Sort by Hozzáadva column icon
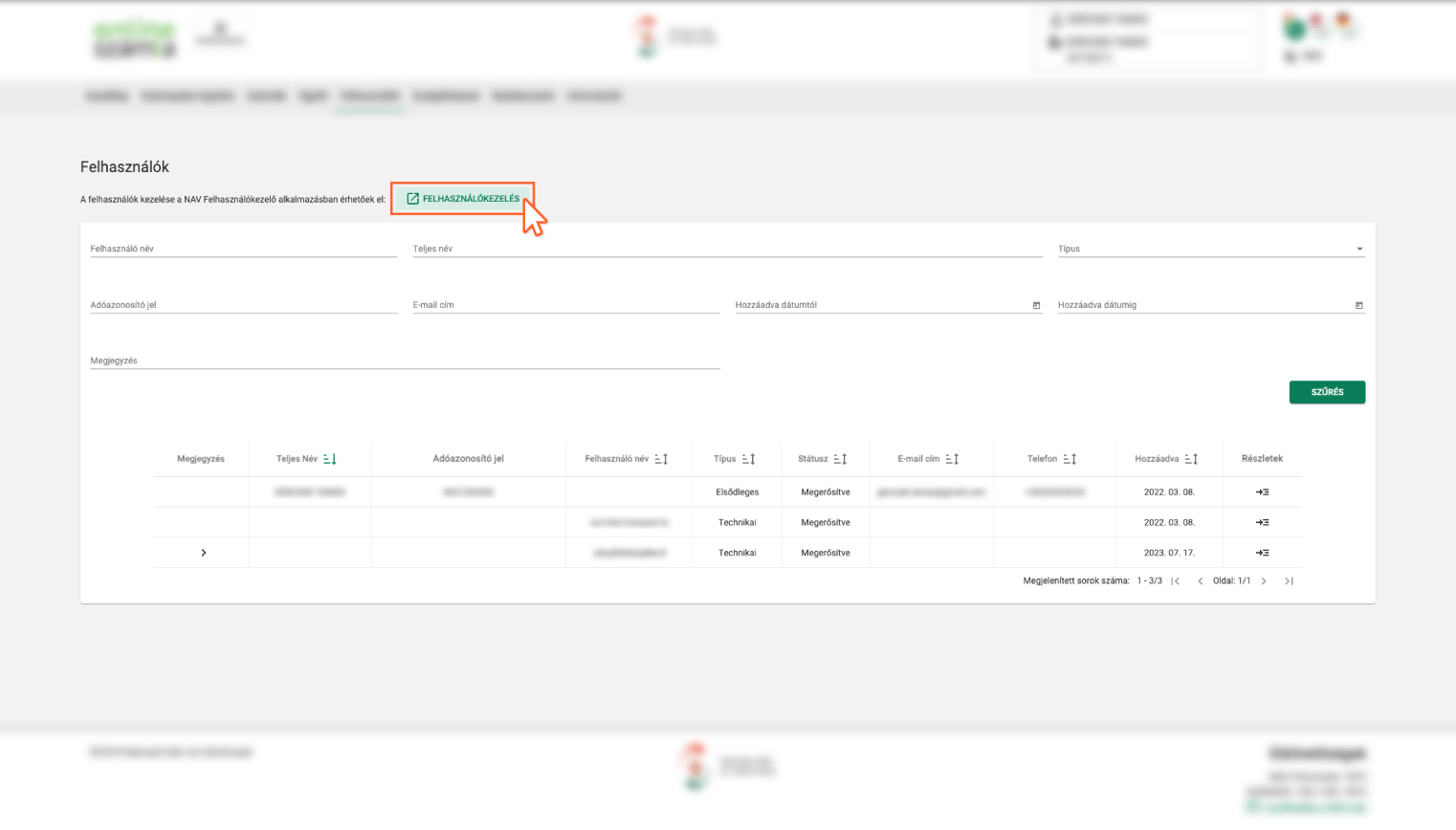1456x830 pixels. 1191,459
